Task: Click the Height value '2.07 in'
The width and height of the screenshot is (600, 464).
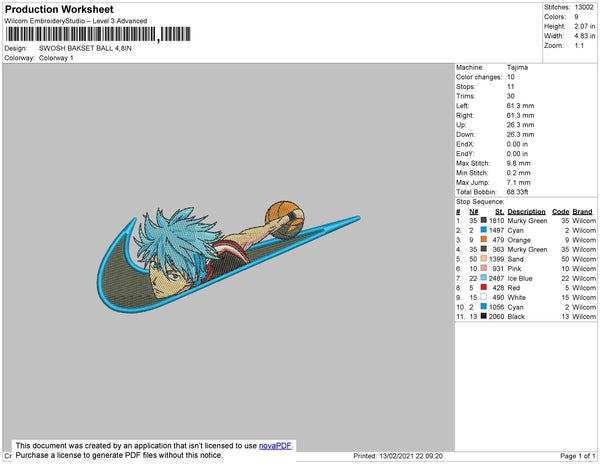Action: [x=584, y=26]
